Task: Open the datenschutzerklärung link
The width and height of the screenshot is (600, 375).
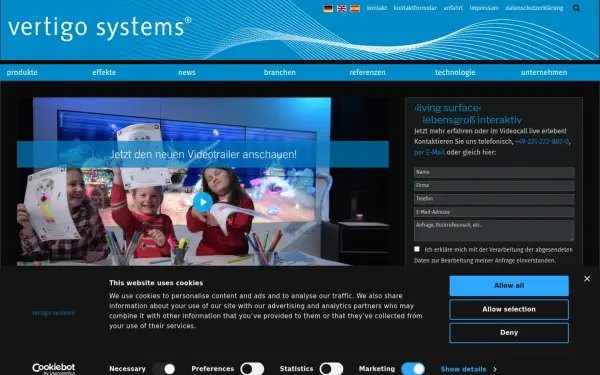Action: [x=534, y=8]
